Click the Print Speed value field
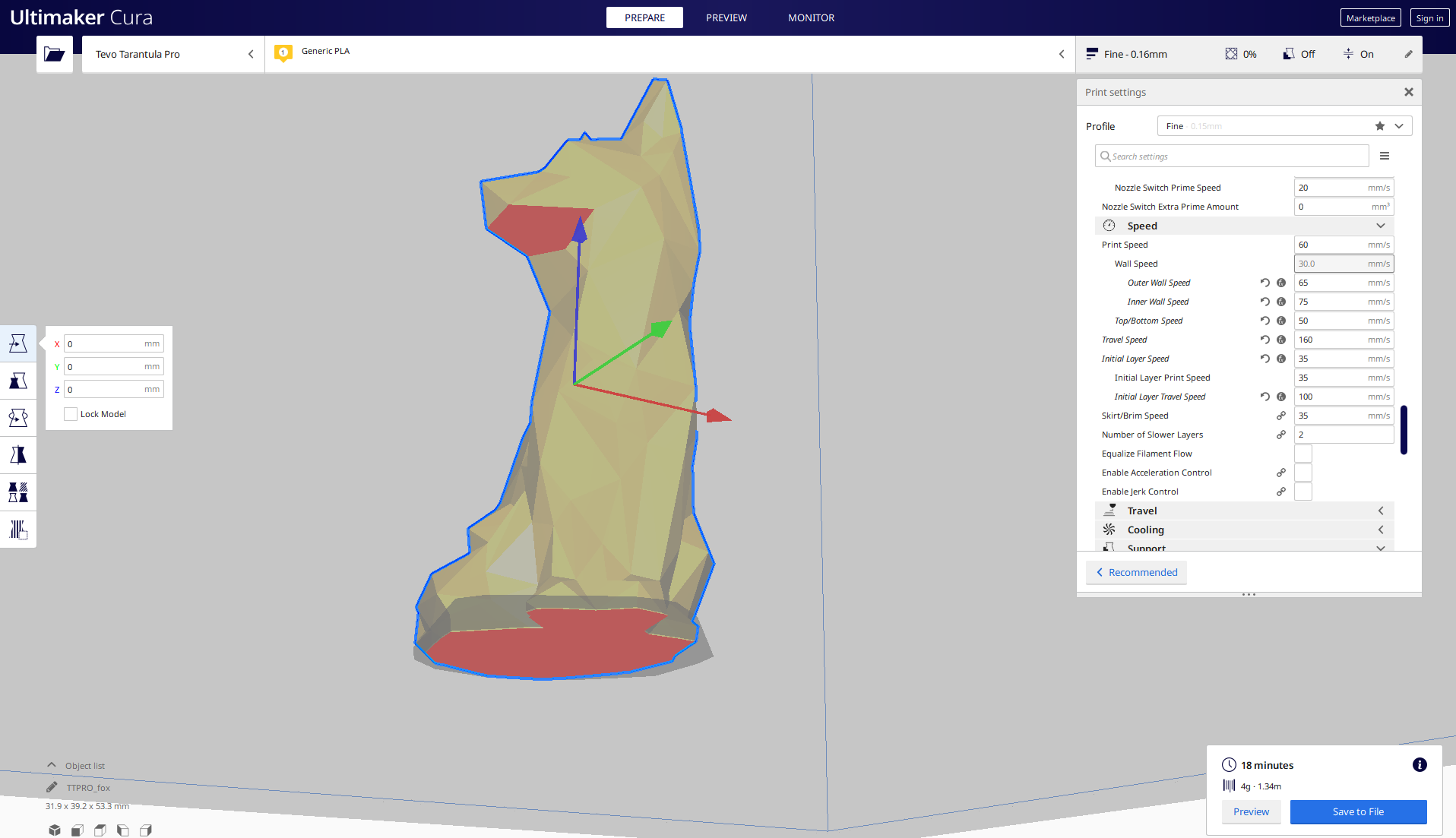 pyautogui.click(x=1344, y=245)
